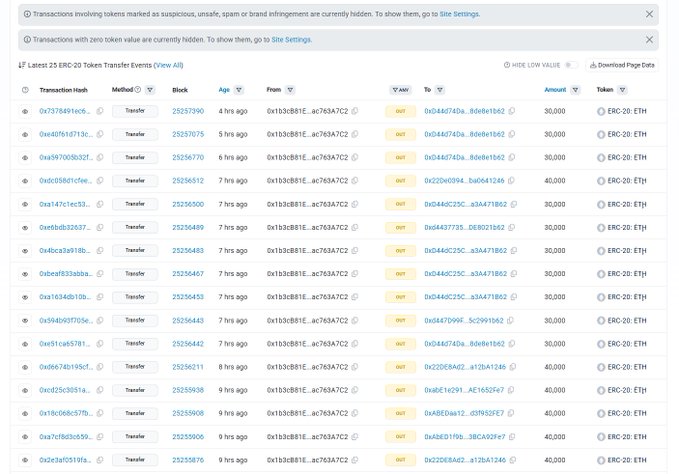Preview transaction 0x594b93f705e with eye icon
This screenshot has width=679, height=474.
pos(25,321)
